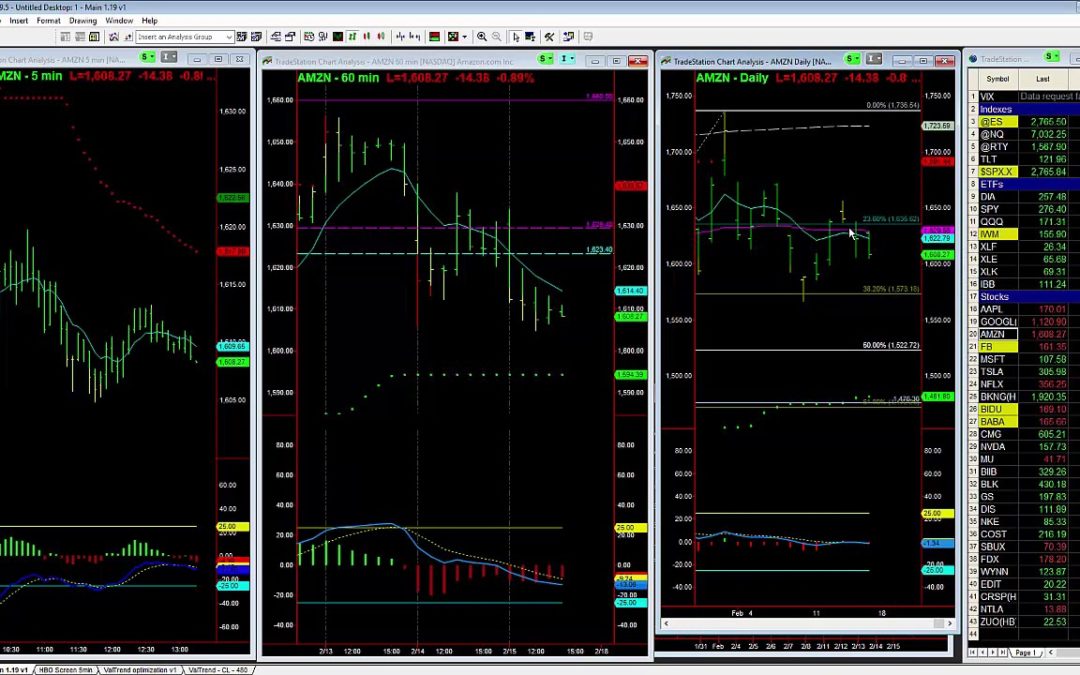Click the leftmost window layout toolbar icon

(65, 37)
